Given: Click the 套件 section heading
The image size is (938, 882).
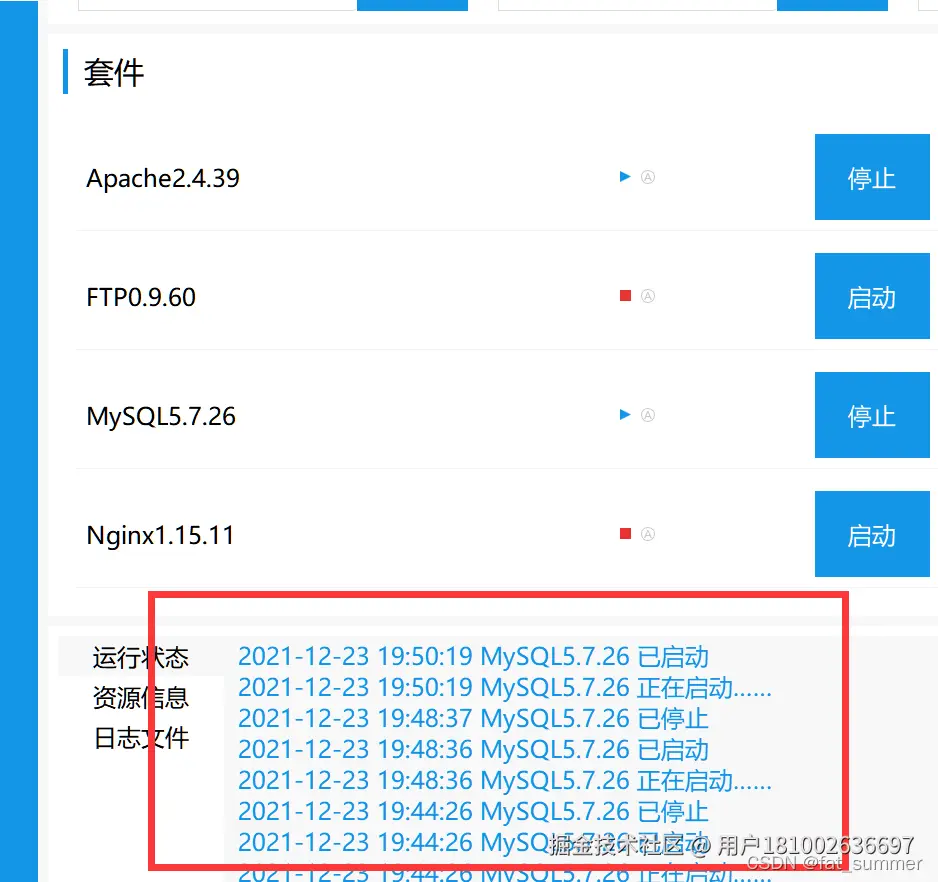Looking at the screenshot, I should point(114,73).
